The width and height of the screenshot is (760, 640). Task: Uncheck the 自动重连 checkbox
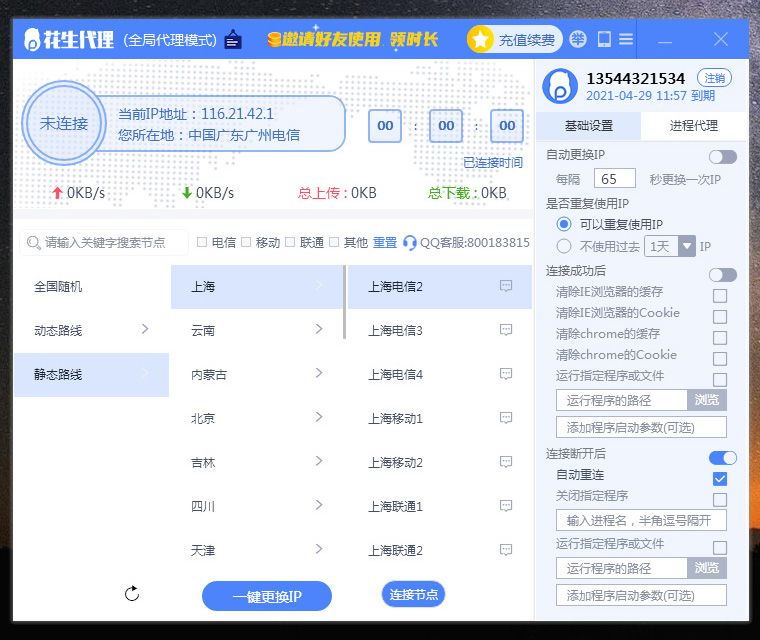(x=720, y=478)
